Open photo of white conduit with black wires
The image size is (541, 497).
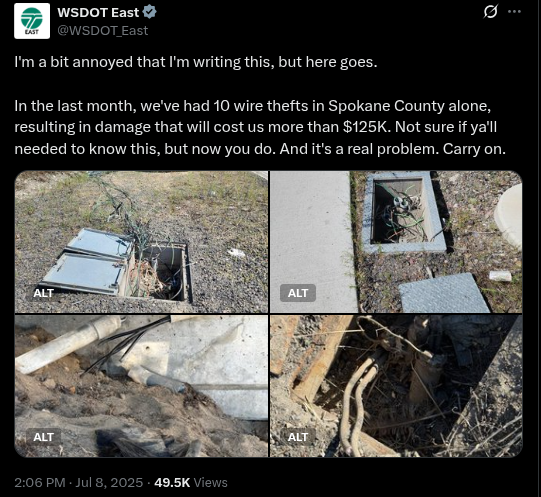141,386
